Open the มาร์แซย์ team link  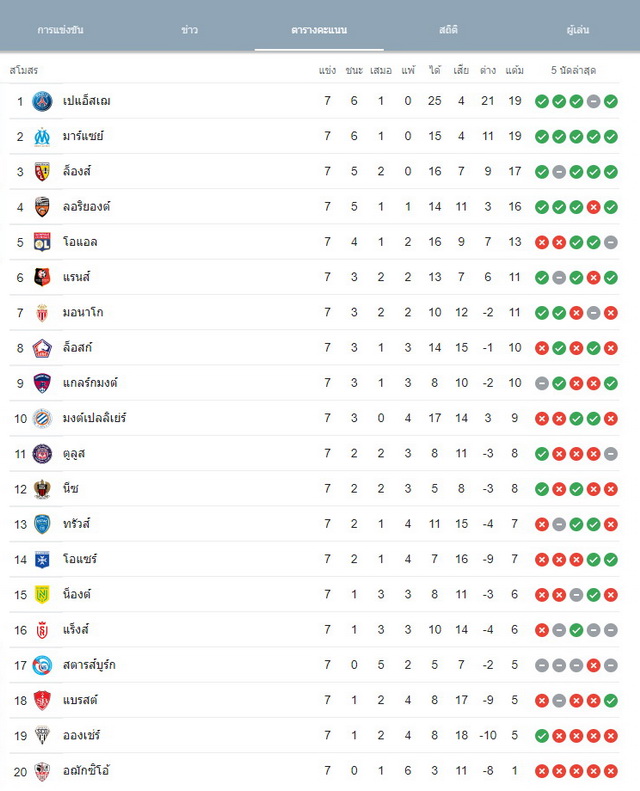click(83, 136)
